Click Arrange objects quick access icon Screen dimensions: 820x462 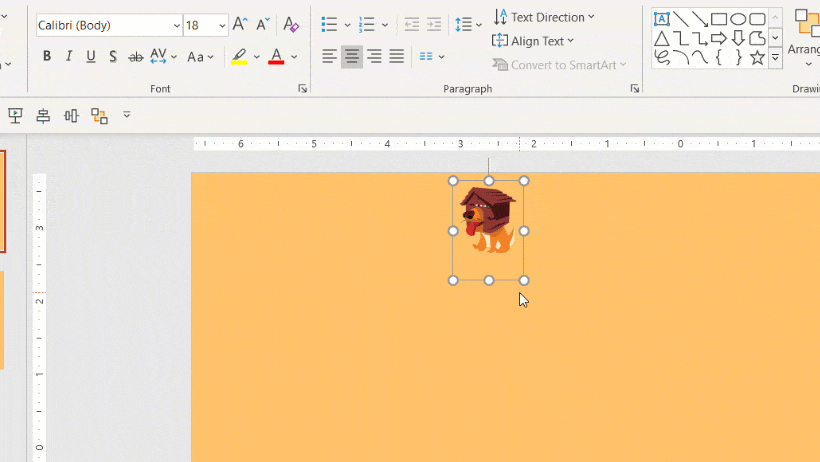coord(99,115)
